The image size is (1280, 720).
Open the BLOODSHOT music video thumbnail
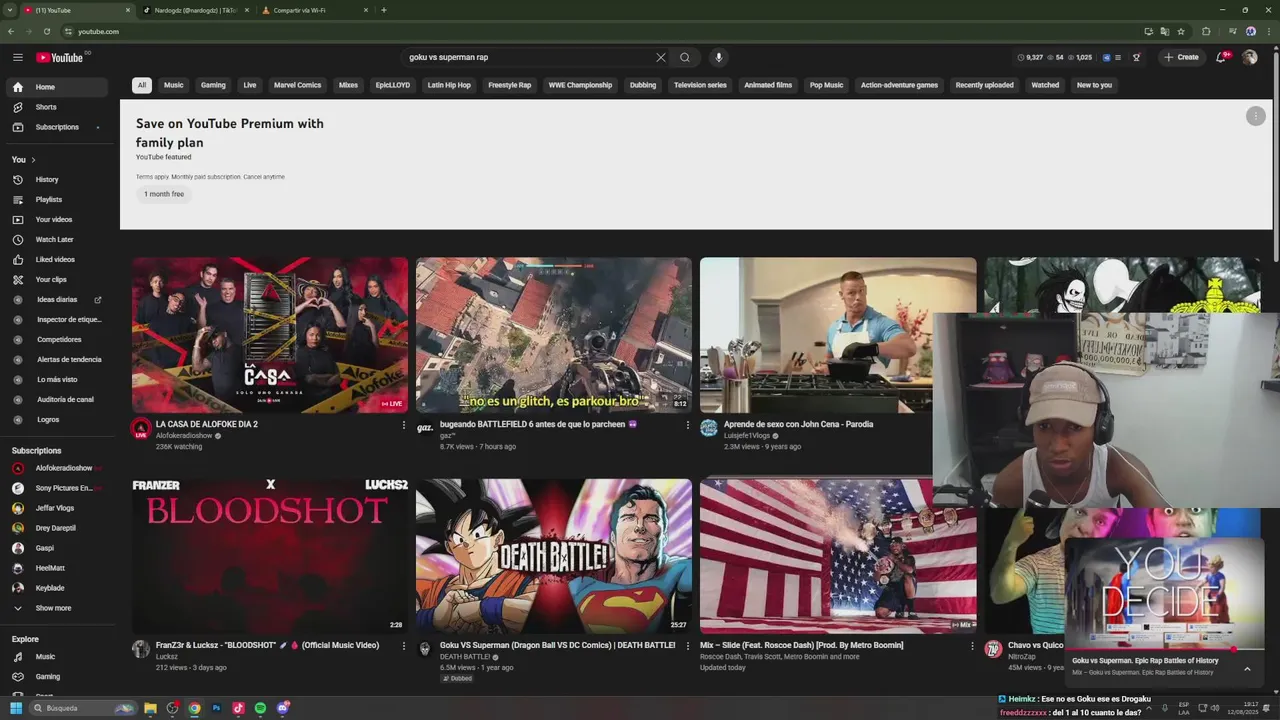(270, 556)
